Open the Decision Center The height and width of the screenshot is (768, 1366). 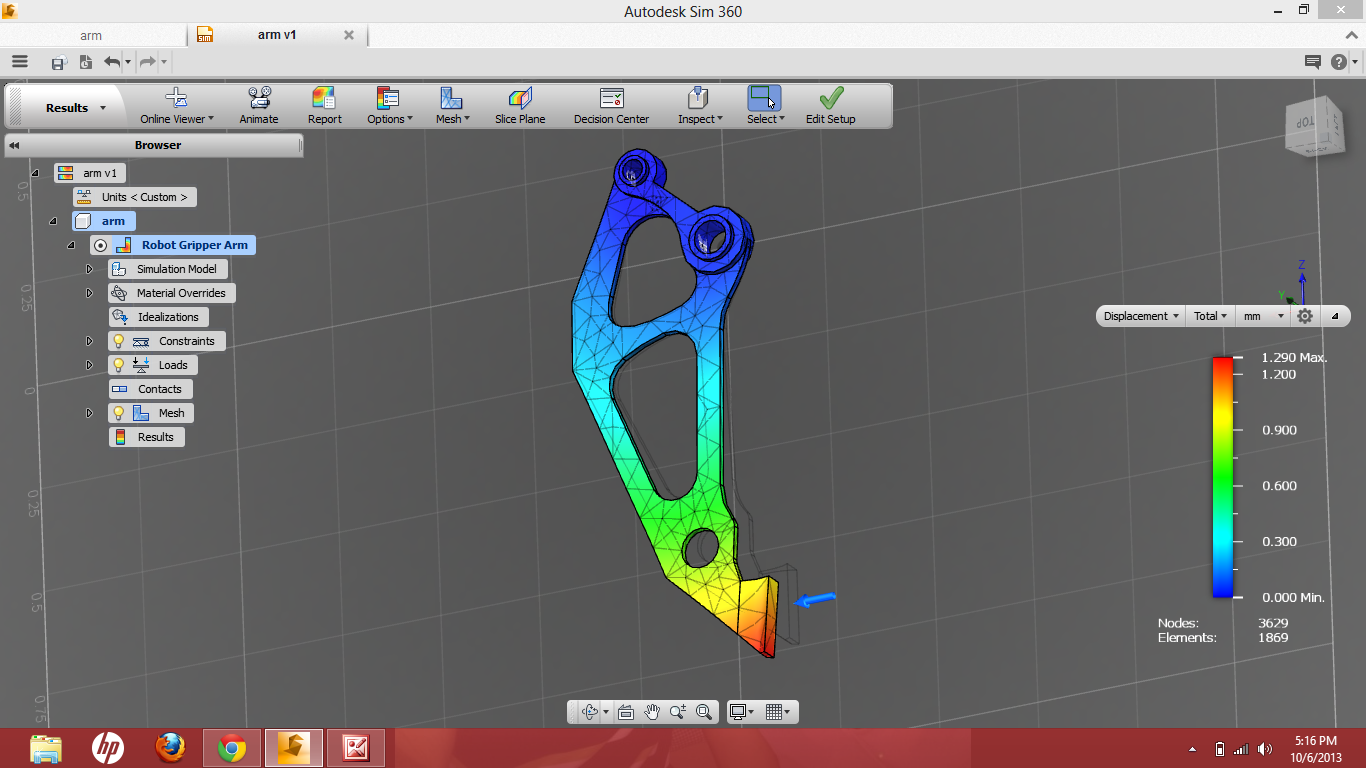click(611, 106)
